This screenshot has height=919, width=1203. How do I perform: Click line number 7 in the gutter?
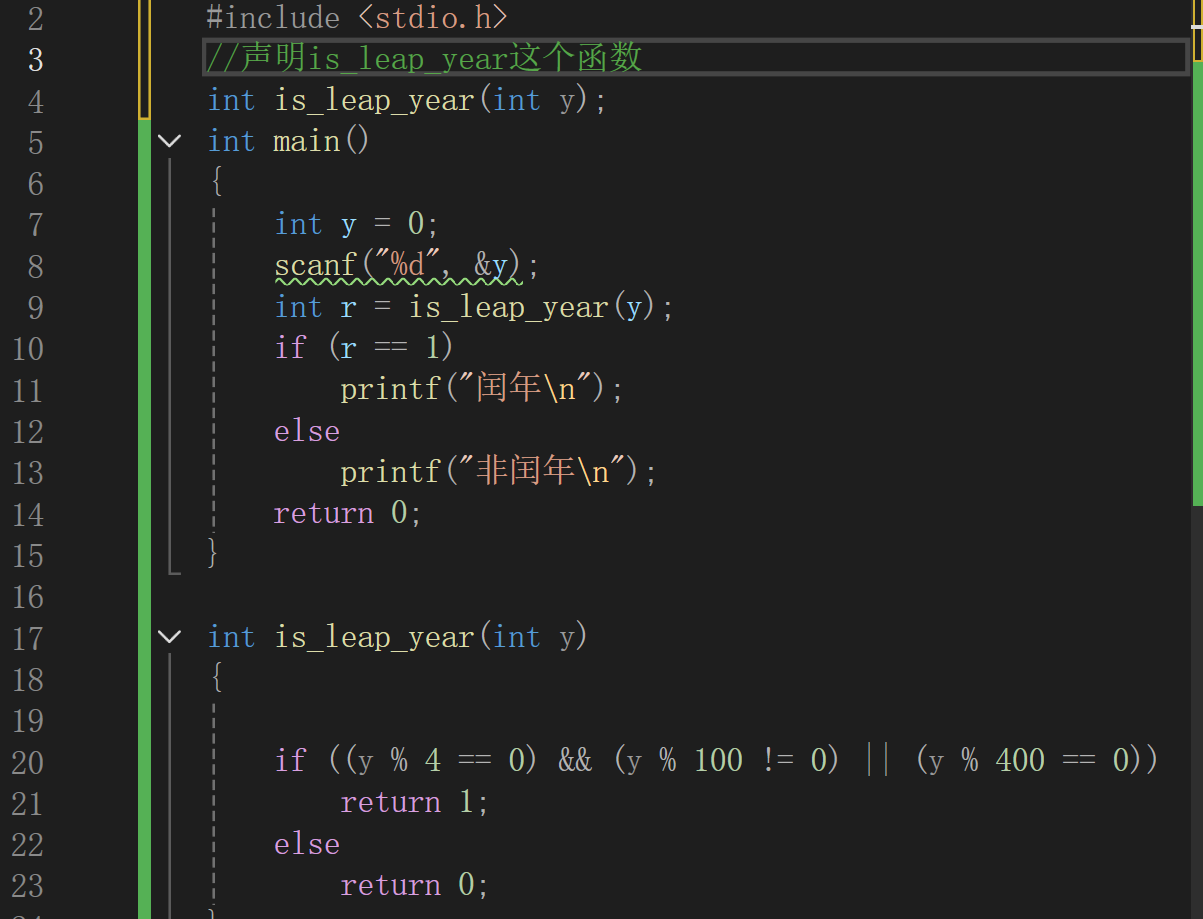coord(35,226)
